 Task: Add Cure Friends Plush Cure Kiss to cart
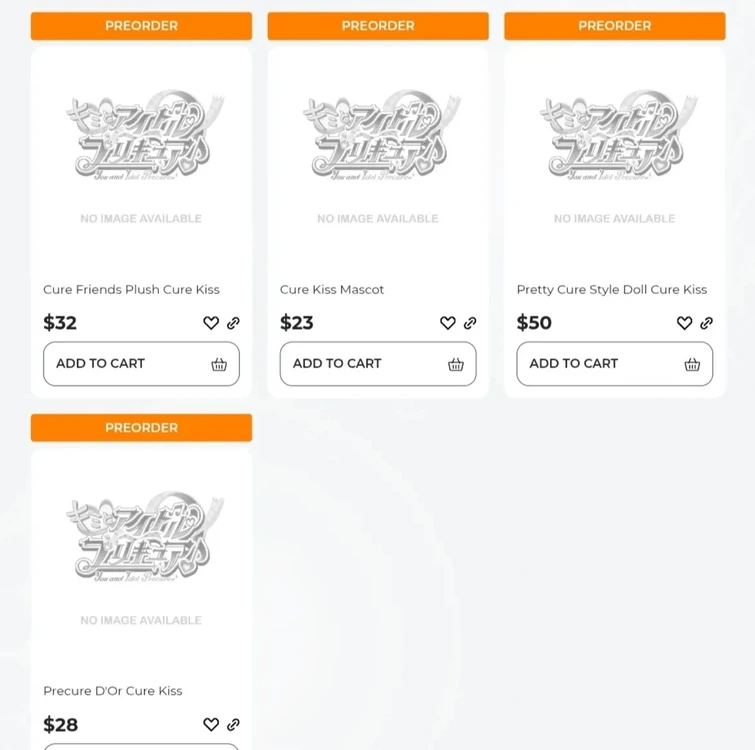(x=141, y=364)
